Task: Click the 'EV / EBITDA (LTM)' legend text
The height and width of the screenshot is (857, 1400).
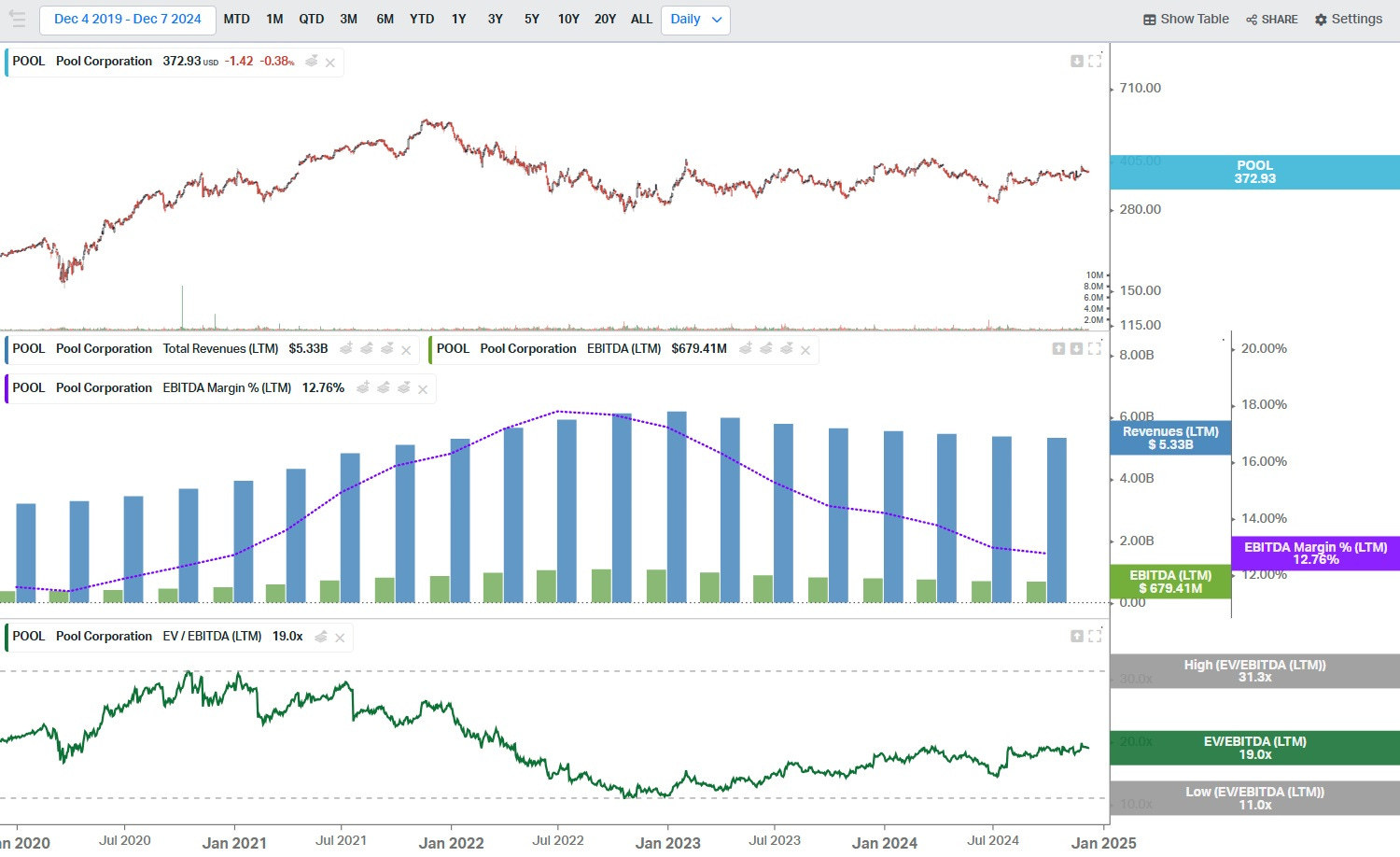Action: pos(212,636)
